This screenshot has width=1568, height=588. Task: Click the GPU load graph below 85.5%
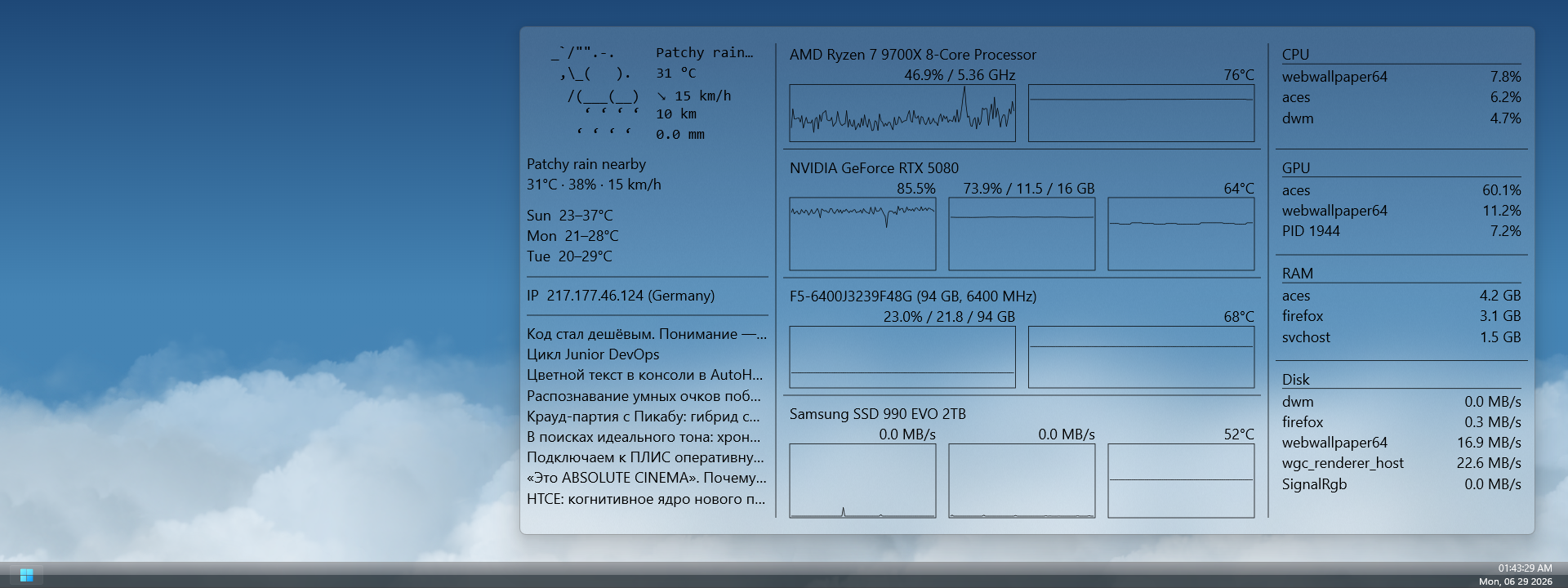pyautogui.click(x=862, y=234)
